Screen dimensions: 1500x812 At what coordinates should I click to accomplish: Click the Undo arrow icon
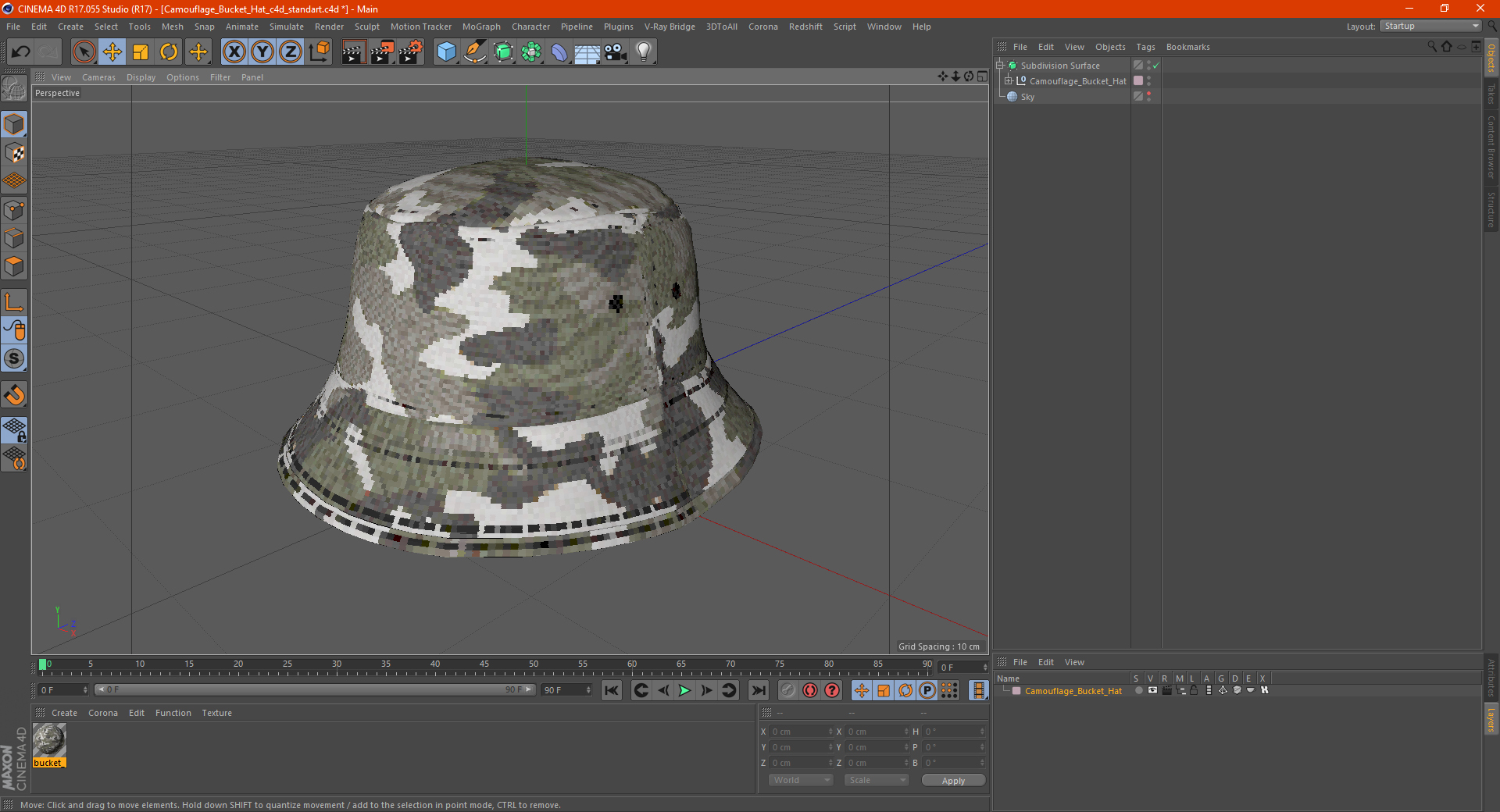click(x=21, y=52)
